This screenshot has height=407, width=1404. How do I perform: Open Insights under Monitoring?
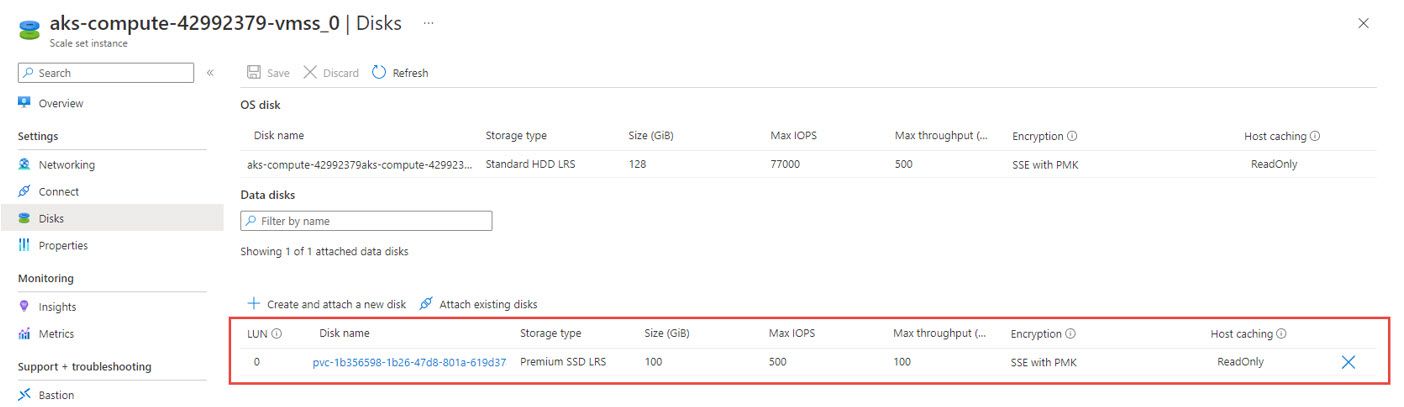[x=57, y=307]
